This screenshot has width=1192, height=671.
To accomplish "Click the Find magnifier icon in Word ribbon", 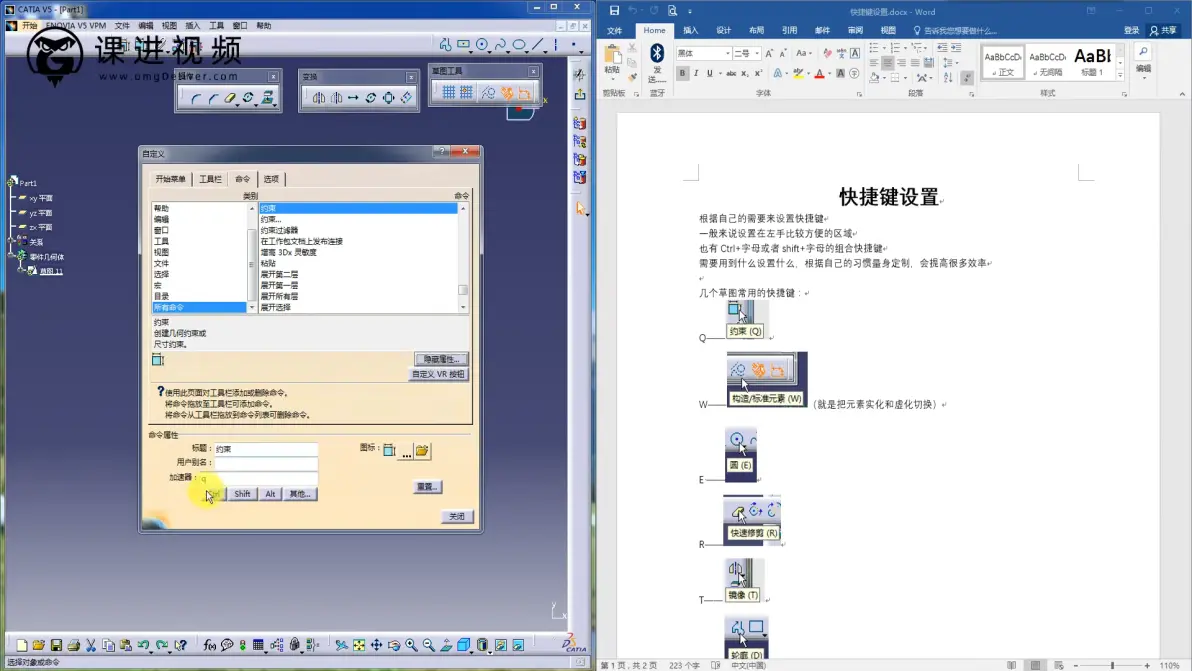I will point(1143,52).
